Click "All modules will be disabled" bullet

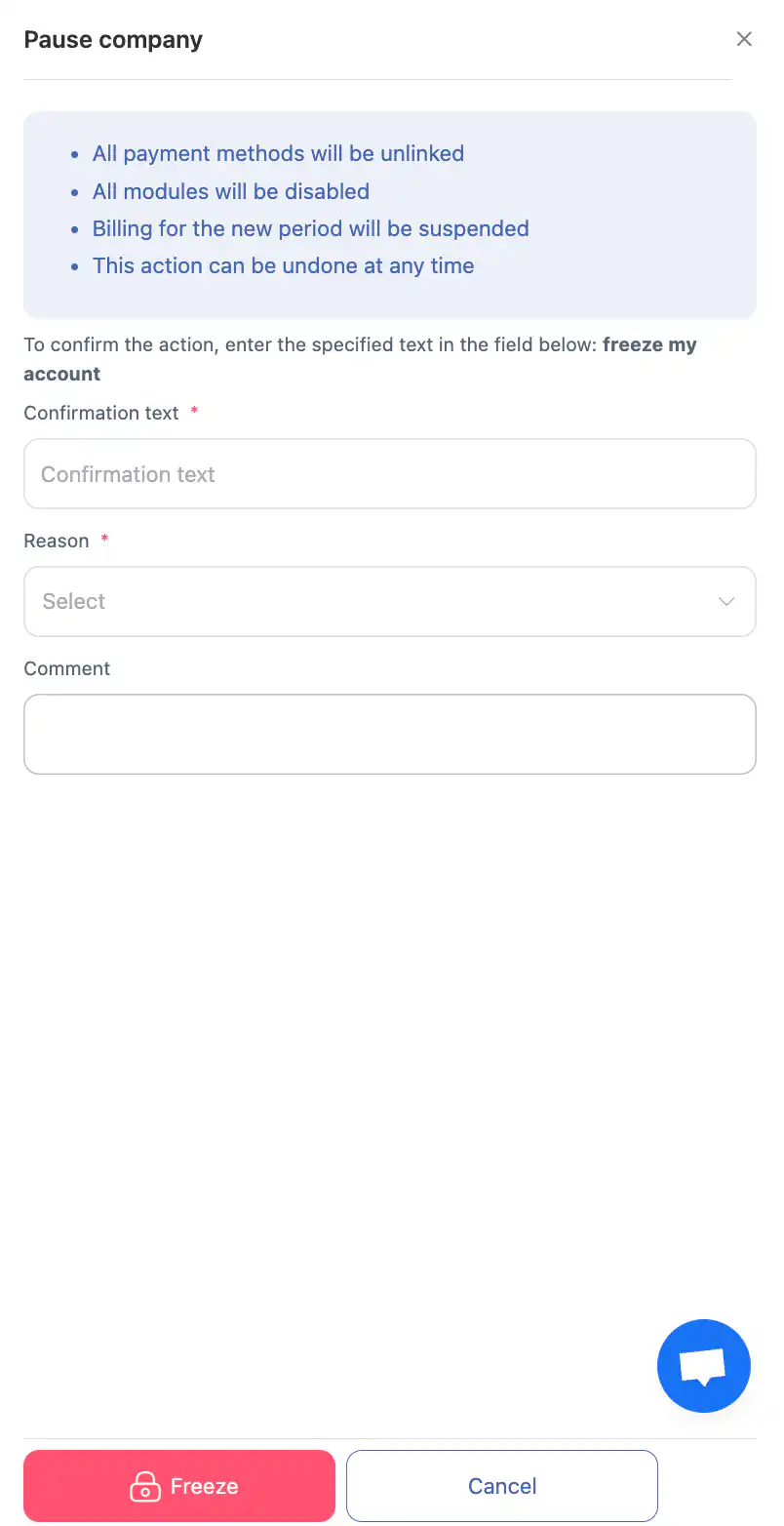click(231, 191)
